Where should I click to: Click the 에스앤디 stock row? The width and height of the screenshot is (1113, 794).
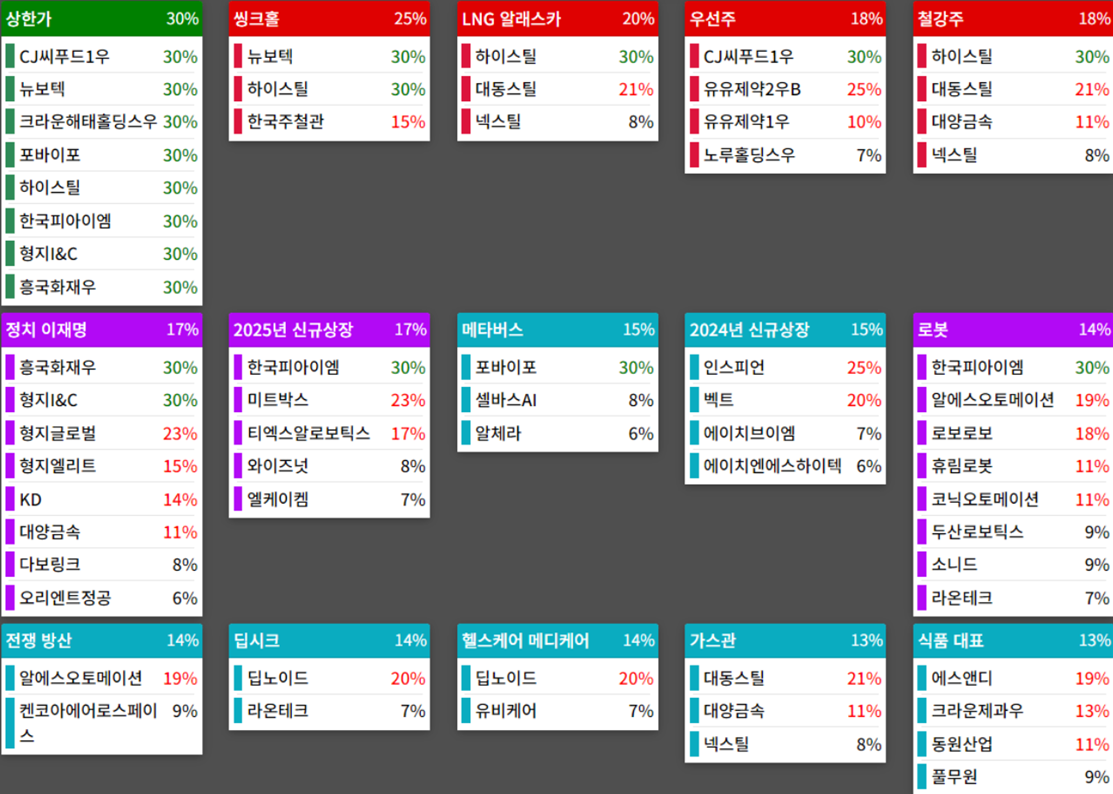[1013, 678]
